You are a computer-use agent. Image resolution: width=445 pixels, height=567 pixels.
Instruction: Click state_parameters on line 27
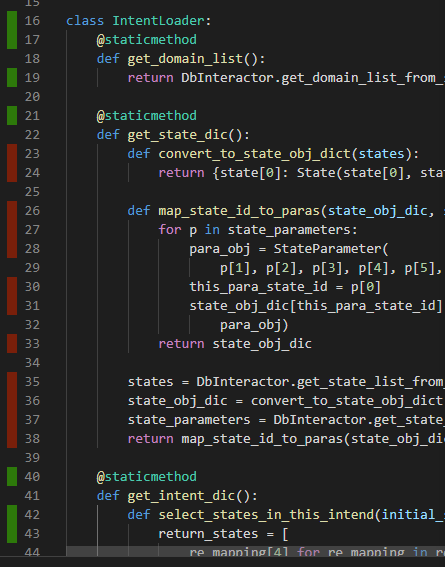pos(289,230)
